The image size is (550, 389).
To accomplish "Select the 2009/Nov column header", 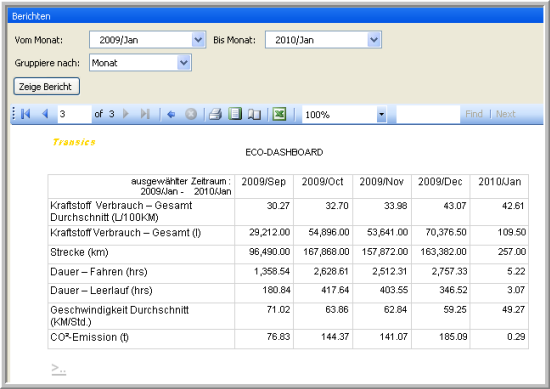I will 382,182.
